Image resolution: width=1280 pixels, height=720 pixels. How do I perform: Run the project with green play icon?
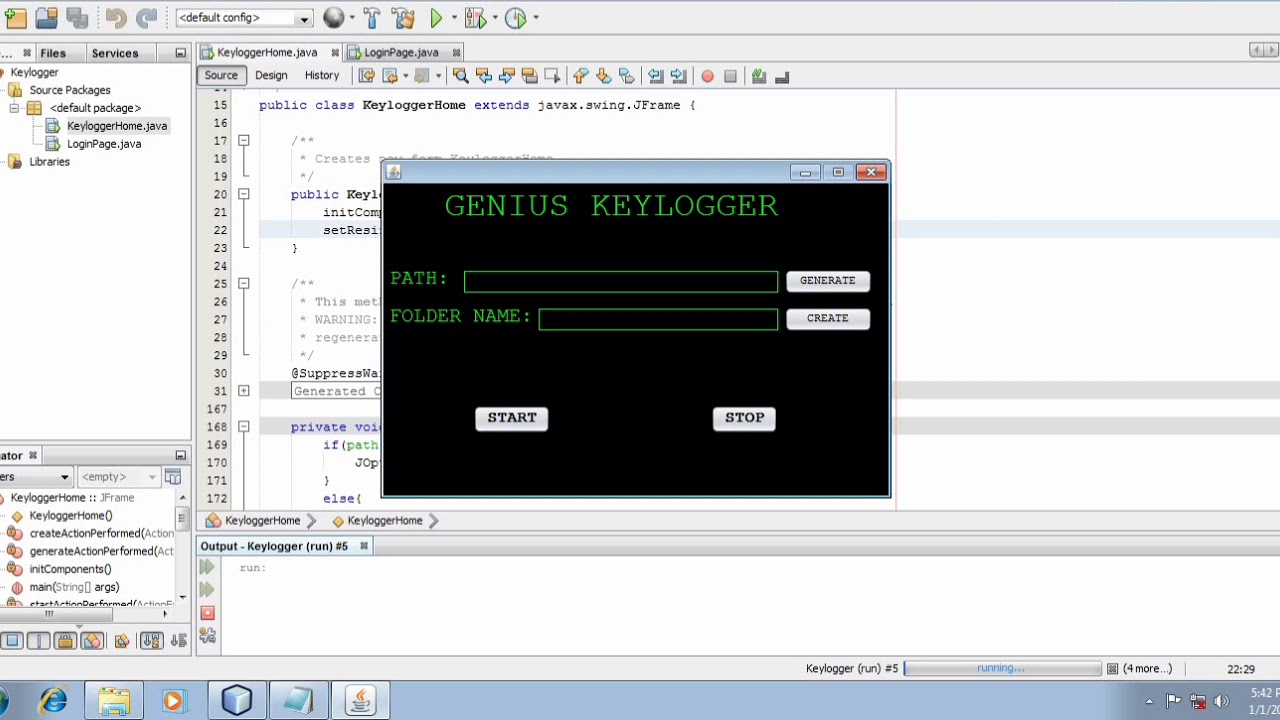tap(436, 18)
